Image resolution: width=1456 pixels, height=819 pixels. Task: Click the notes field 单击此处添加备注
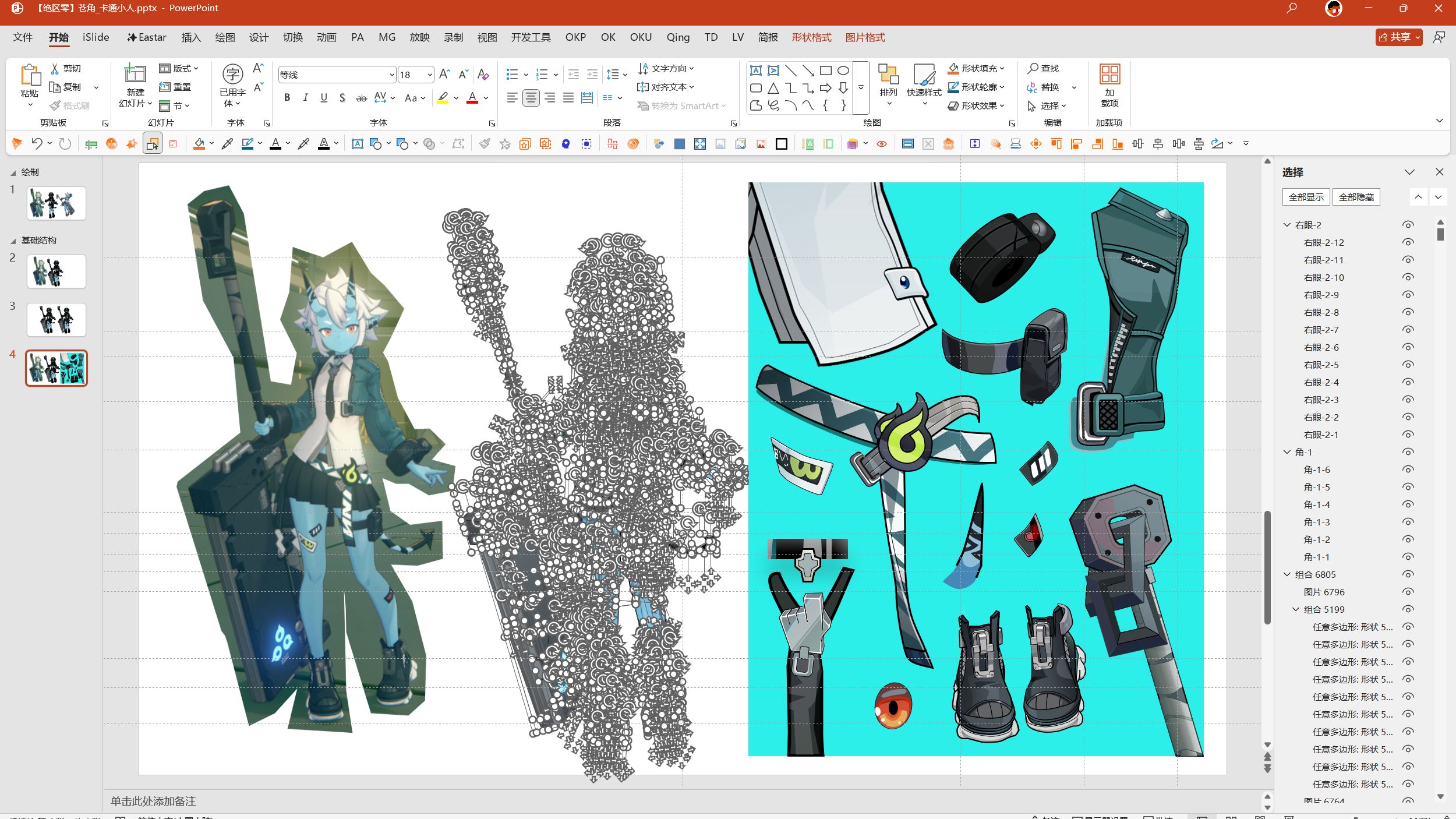coord(153,801)
